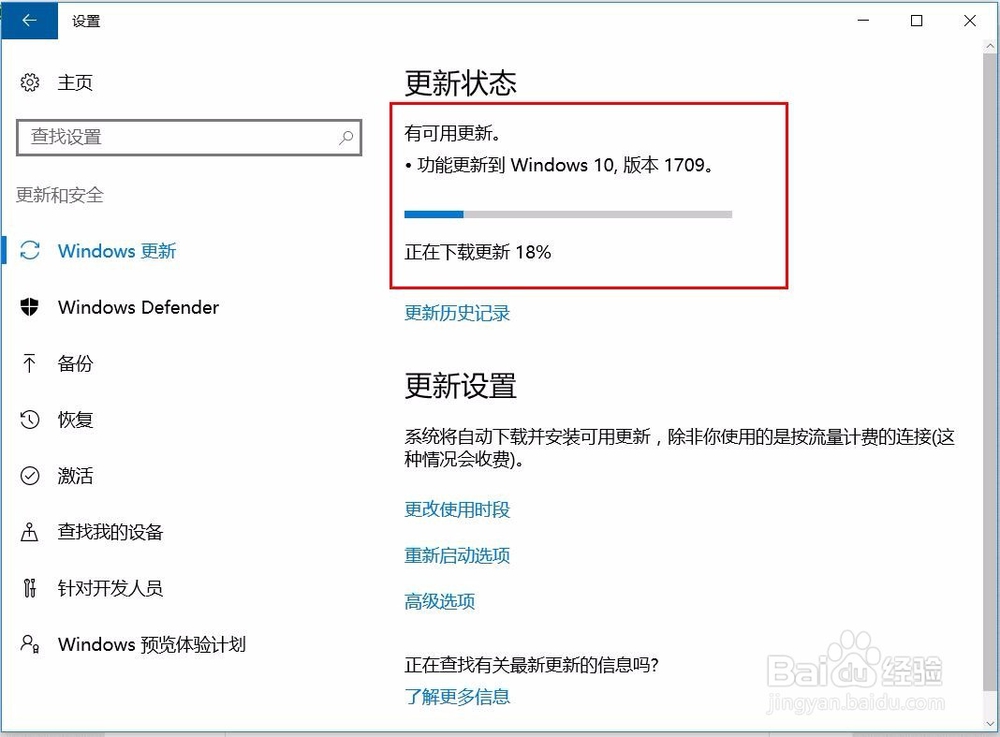Click the scrollbar down arrow

(990, 724)
